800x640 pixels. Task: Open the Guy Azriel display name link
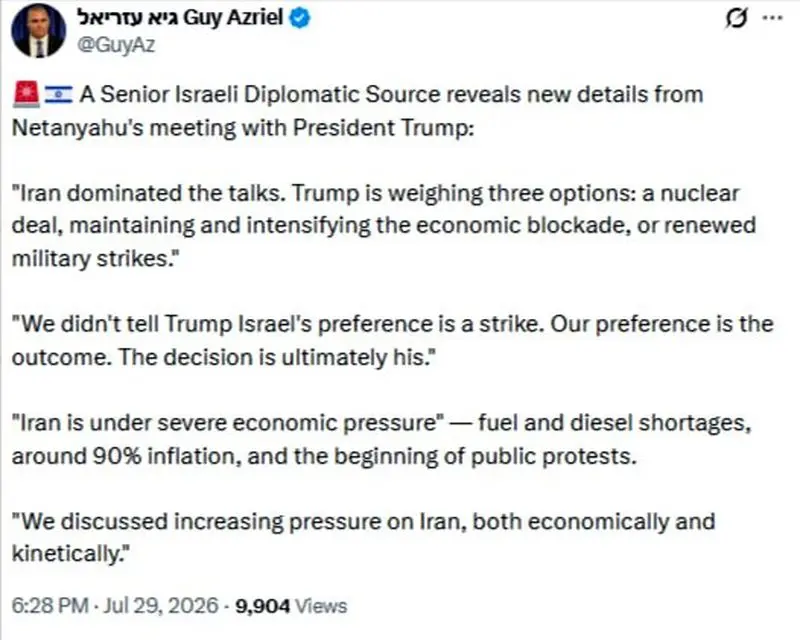click(233, 18)
